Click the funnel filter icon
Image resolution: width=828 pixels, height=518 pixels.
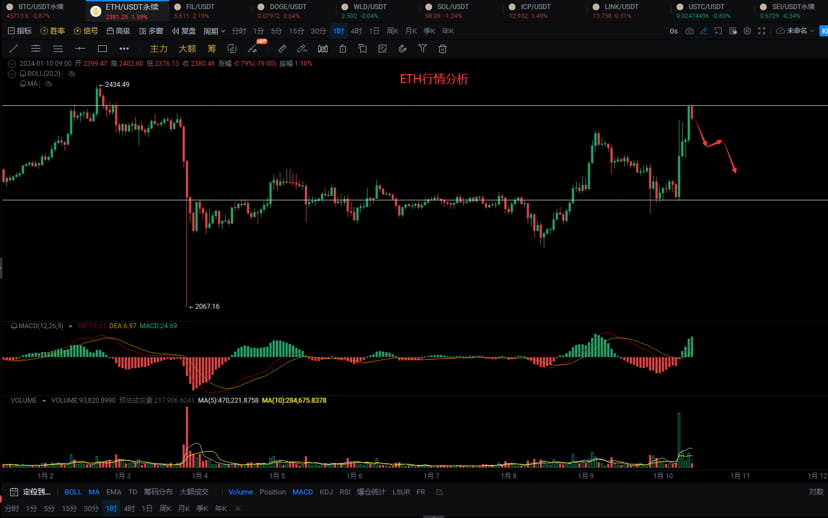(x=422, y=49)
